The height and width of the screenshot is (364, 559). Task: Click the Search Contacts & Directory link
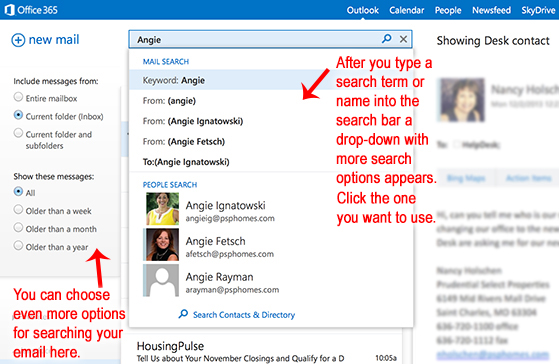point(244,315)
